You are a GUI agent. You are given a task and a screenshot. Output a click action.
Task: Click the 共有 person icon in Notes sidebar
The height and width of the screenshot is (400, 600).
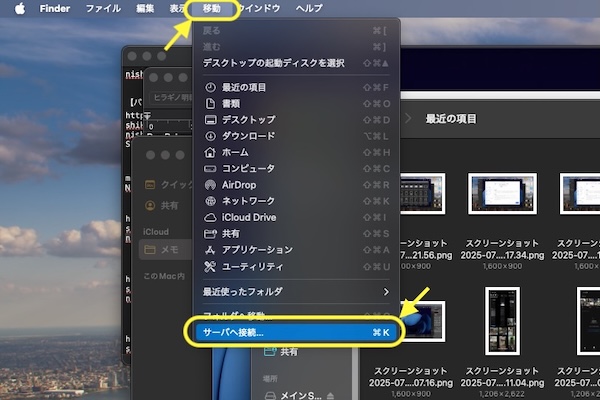click(150, 206)
